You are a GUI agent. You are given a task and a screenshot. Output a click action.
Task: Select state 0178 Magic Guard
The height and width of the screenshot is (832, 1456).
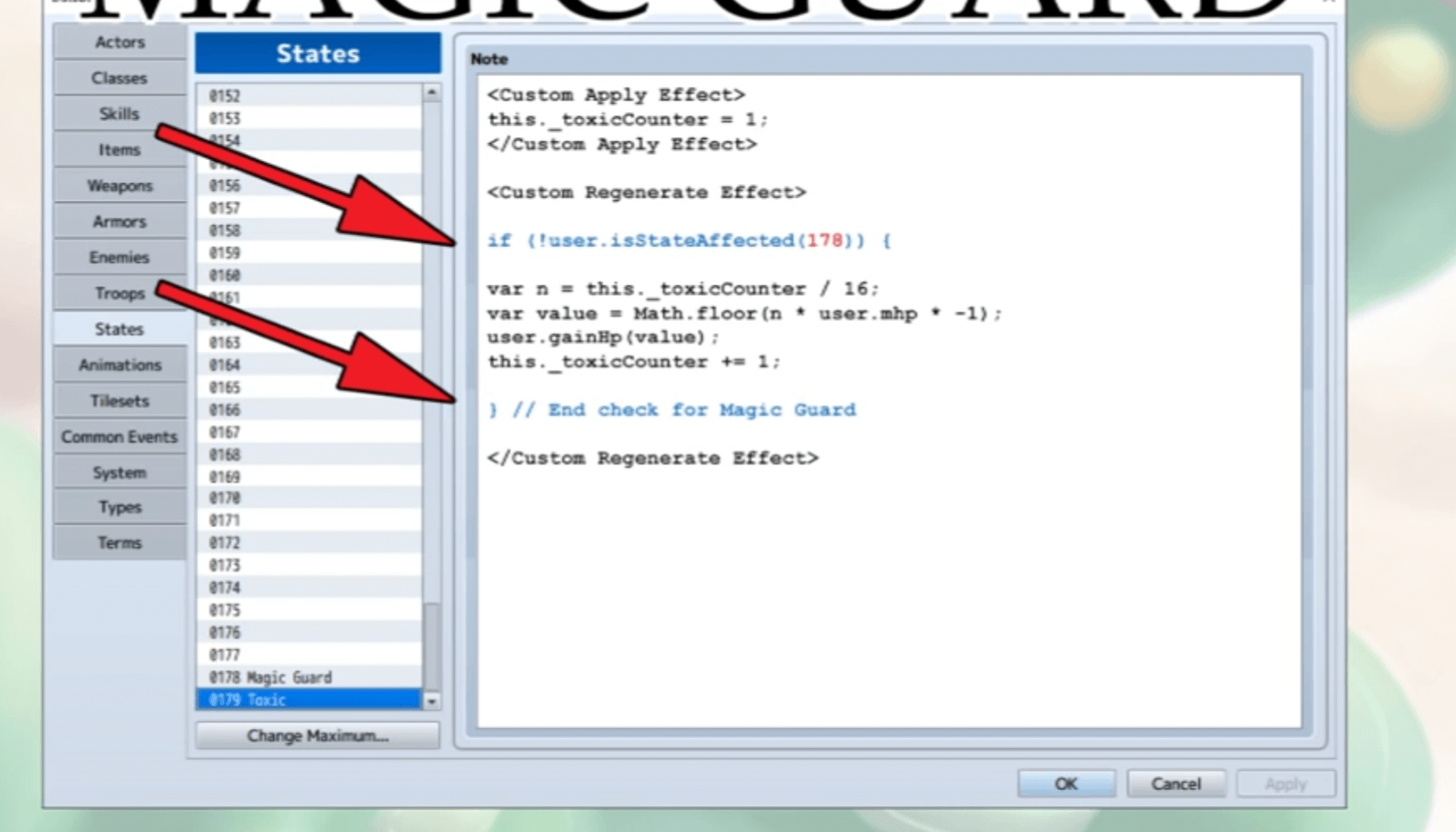click(310, 677)
